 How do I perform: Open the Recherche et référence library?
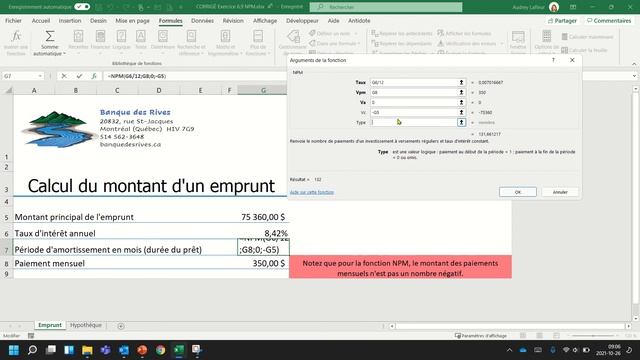[191, 42]
